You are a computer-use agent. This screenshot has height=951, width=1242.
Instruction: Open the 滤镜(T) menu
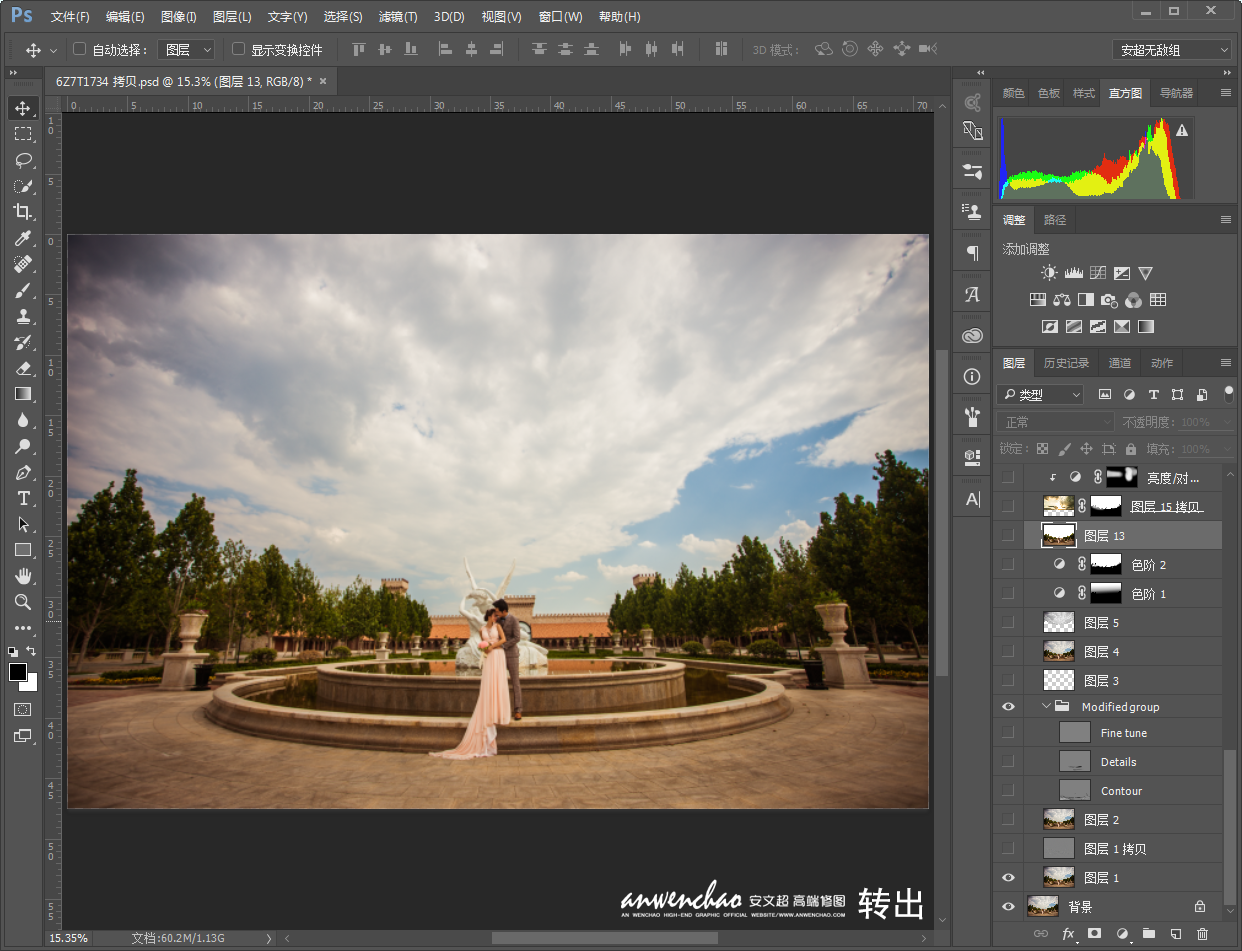pyautogui.click(x=398, y=17)
